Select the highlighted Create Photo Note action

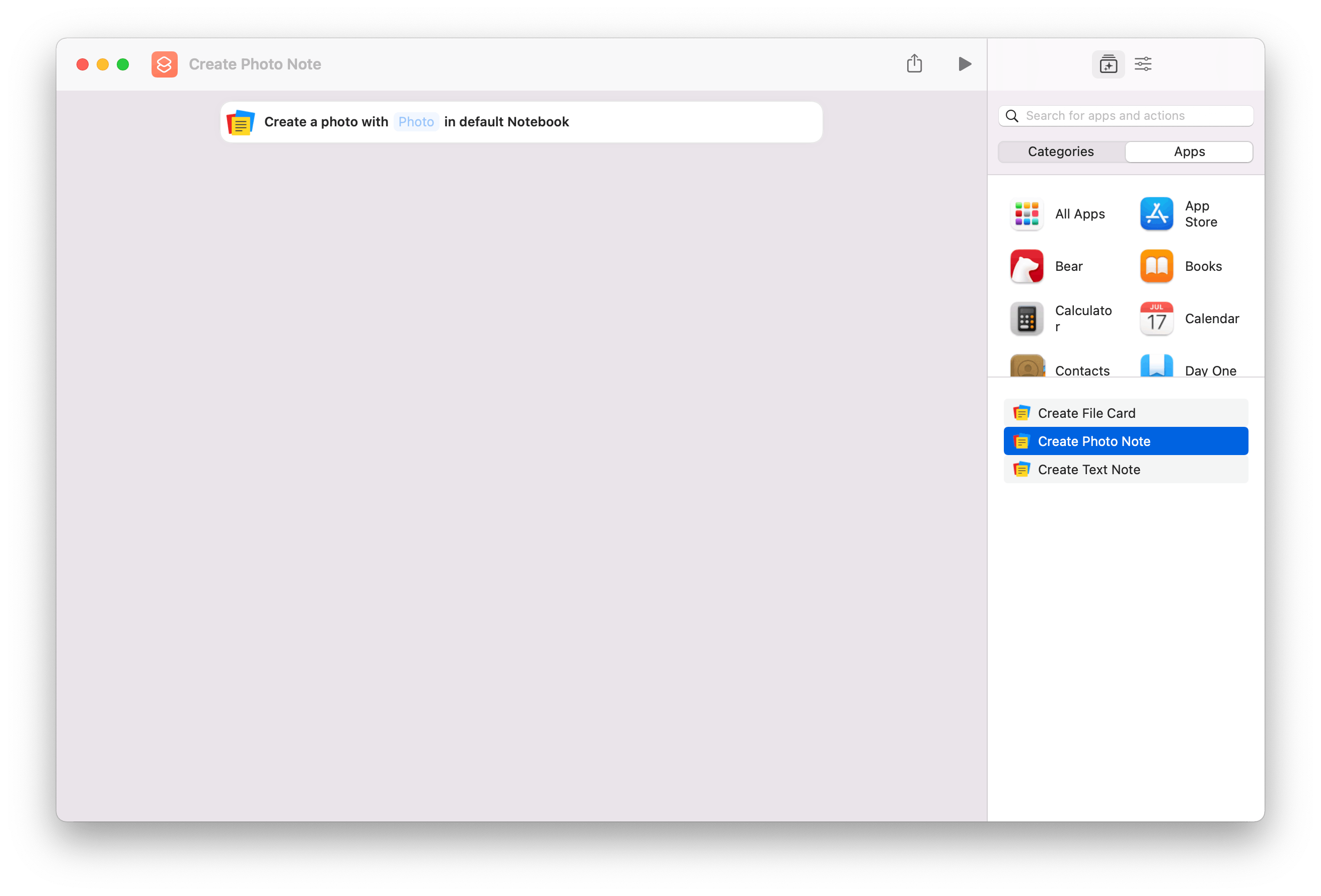click(1093, 440)
